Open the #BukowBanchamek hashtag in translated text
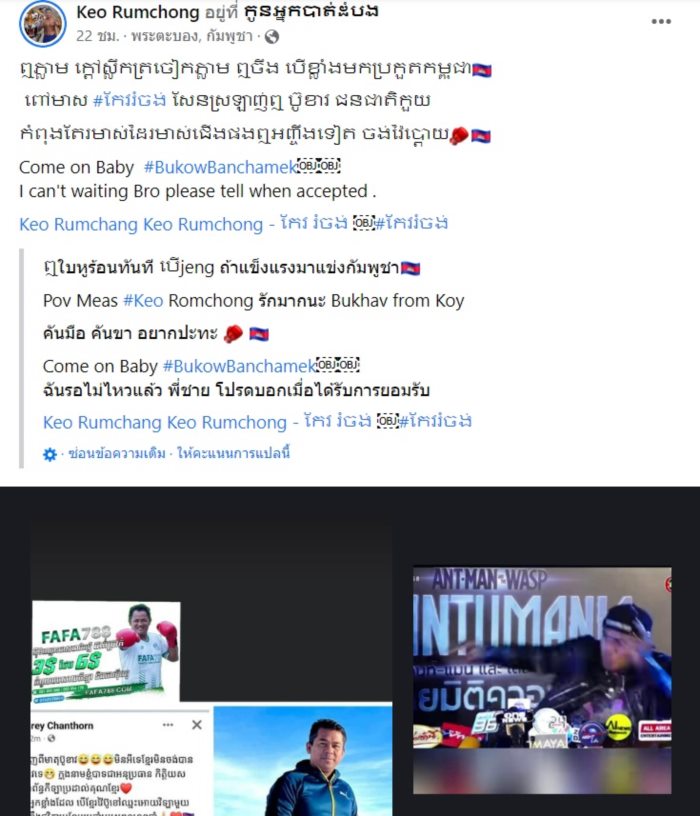Screen dimensions: 700x816 point(239,366)
